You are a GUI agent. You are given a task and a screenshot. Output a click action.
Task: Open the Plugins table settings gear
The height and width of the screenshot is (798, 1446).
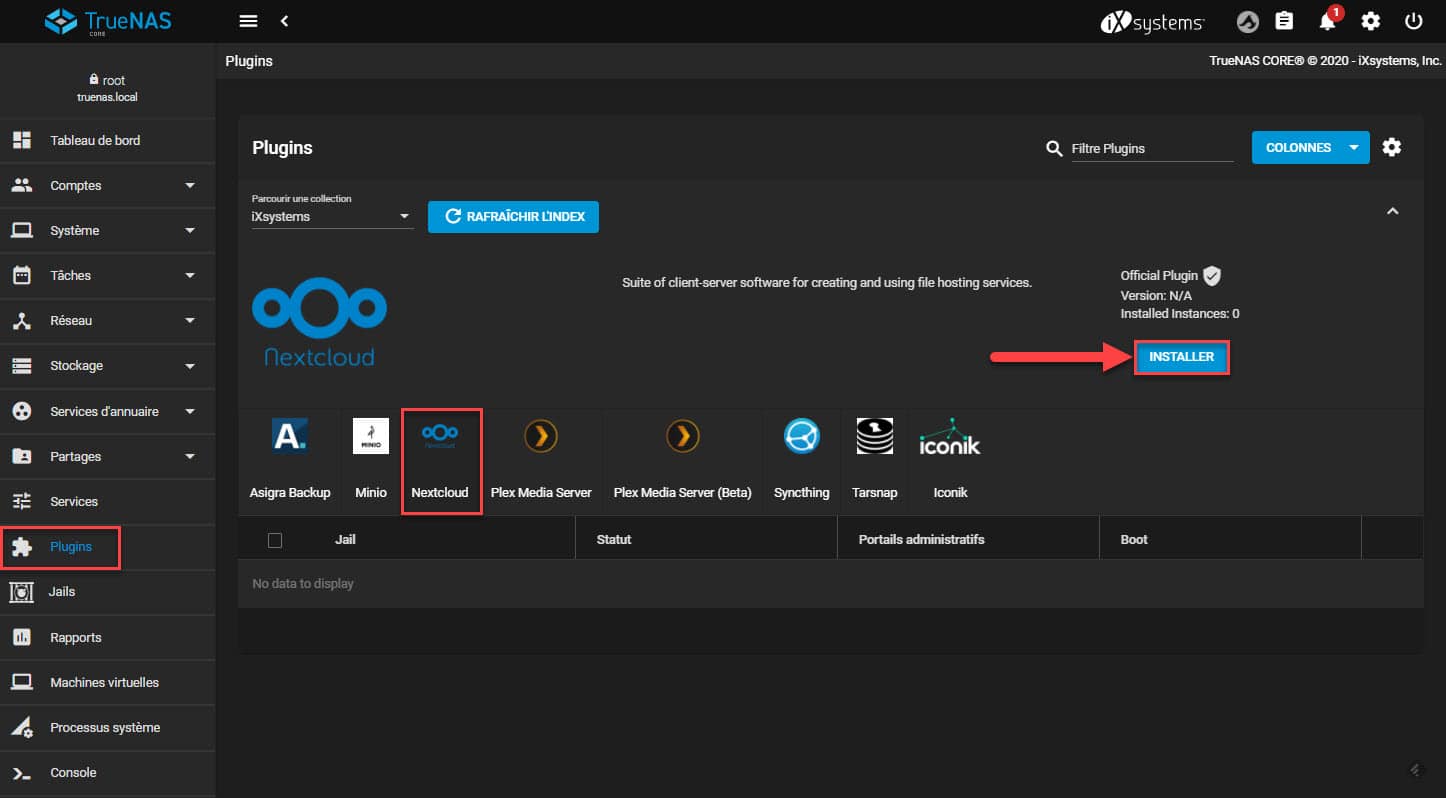click(1392, 147)
